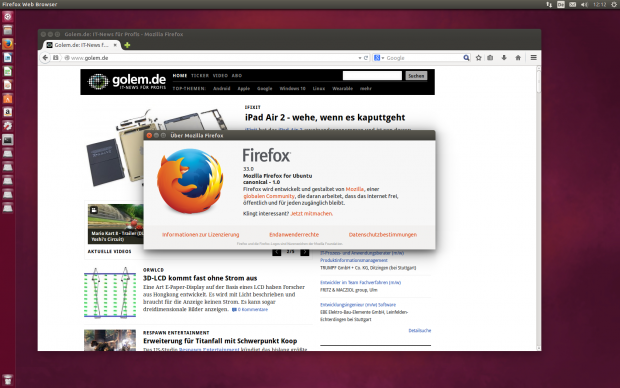Click the 'Detailsuche' link
This screenshot has width=620, height=388.
[420, 330]
